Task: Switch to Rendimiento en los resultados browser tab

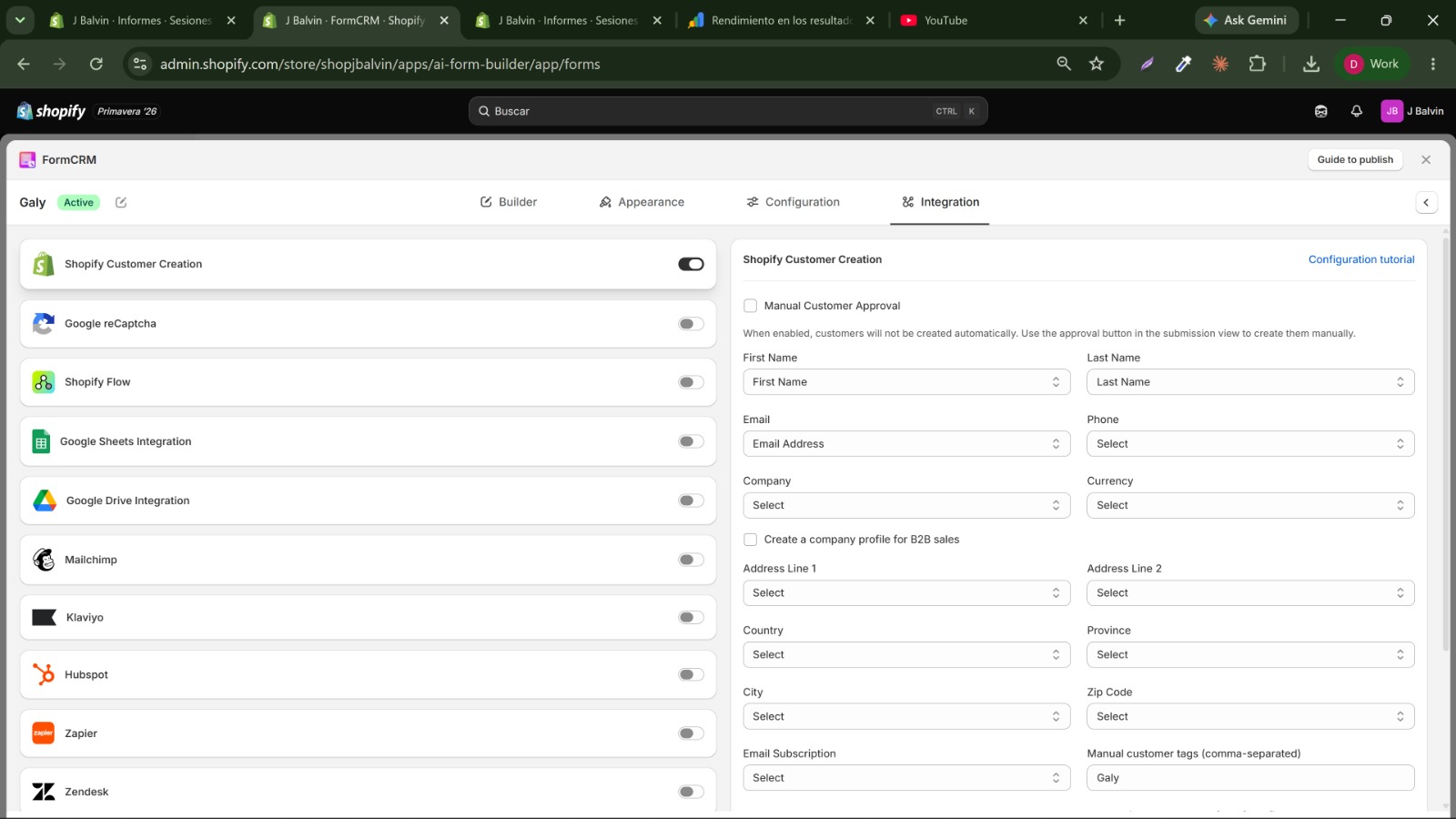Action: click(x=782, y=20)
